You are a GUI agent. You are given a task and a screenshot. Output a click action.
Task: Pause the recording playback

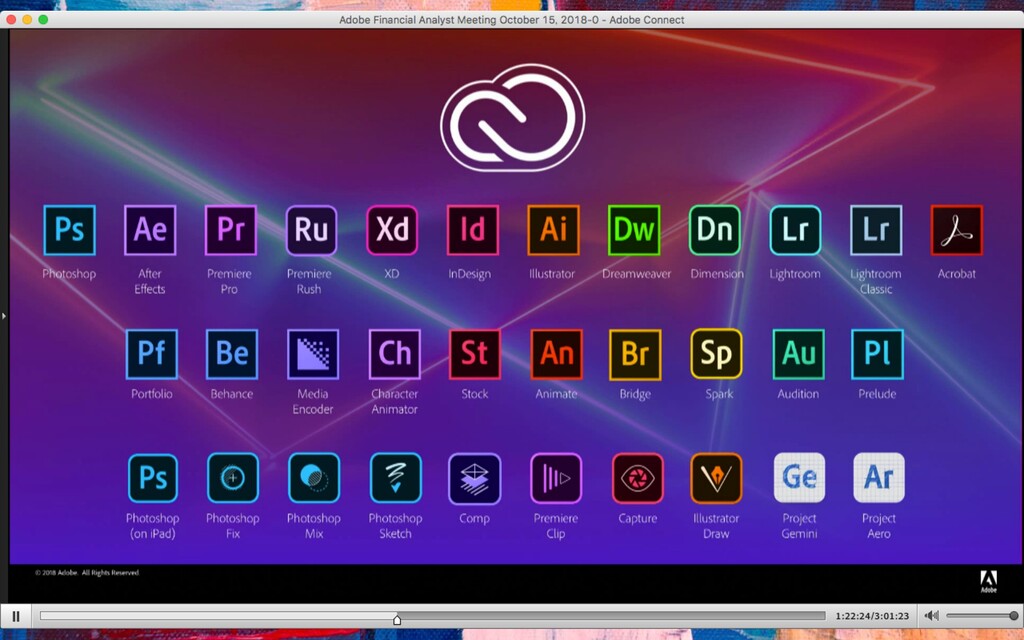[16, 616]
